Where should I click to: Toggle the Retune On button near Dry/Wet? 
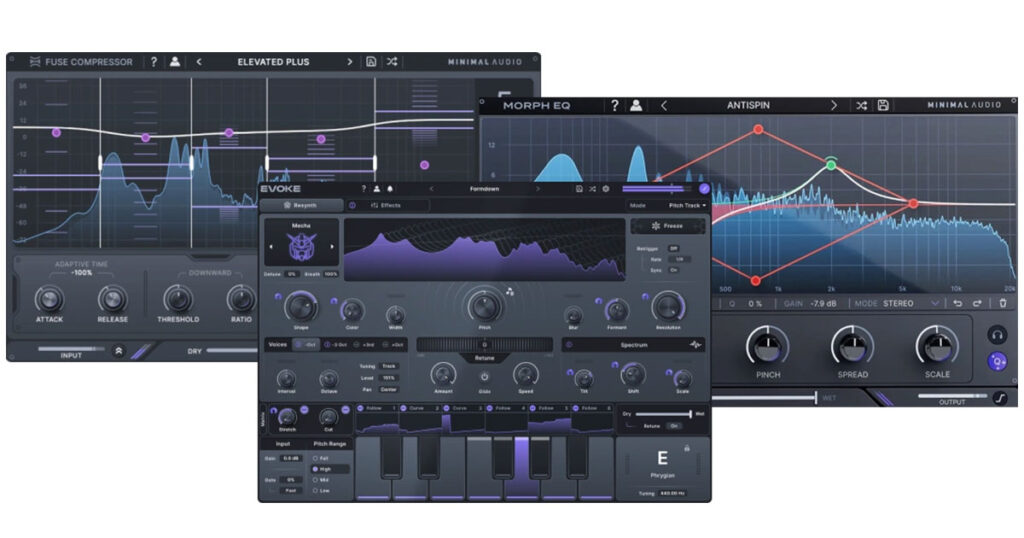[674, 426]
